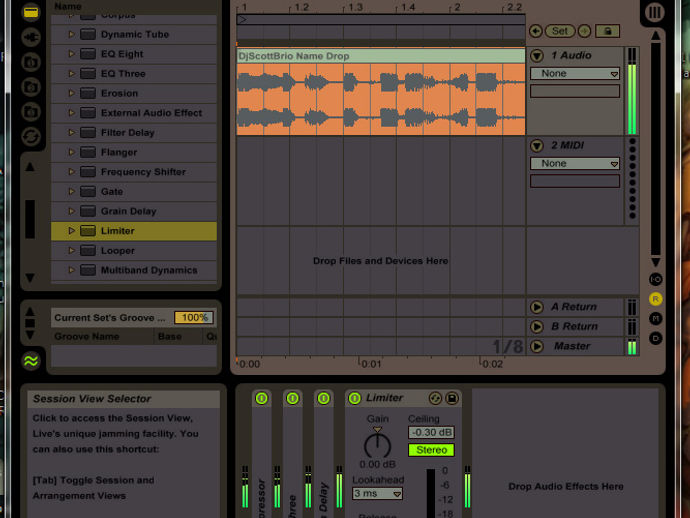Toggle the EQ Three device activator

(292, 398)
